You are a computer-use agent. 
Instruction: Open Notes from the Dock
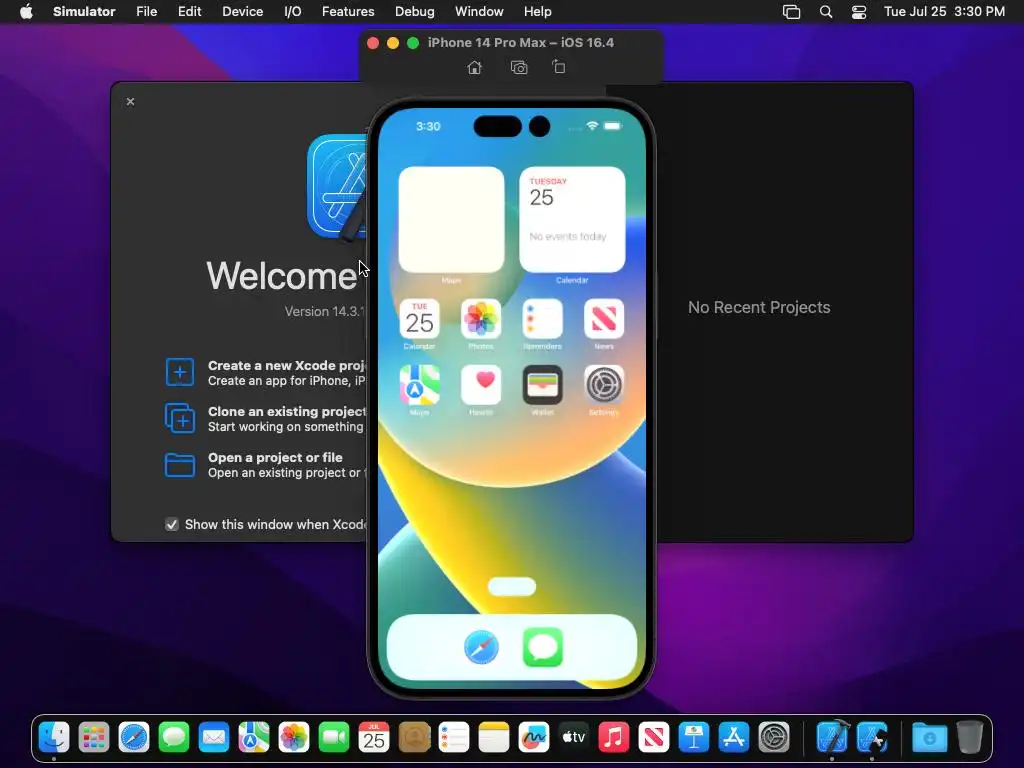click(x=494, y=738)
